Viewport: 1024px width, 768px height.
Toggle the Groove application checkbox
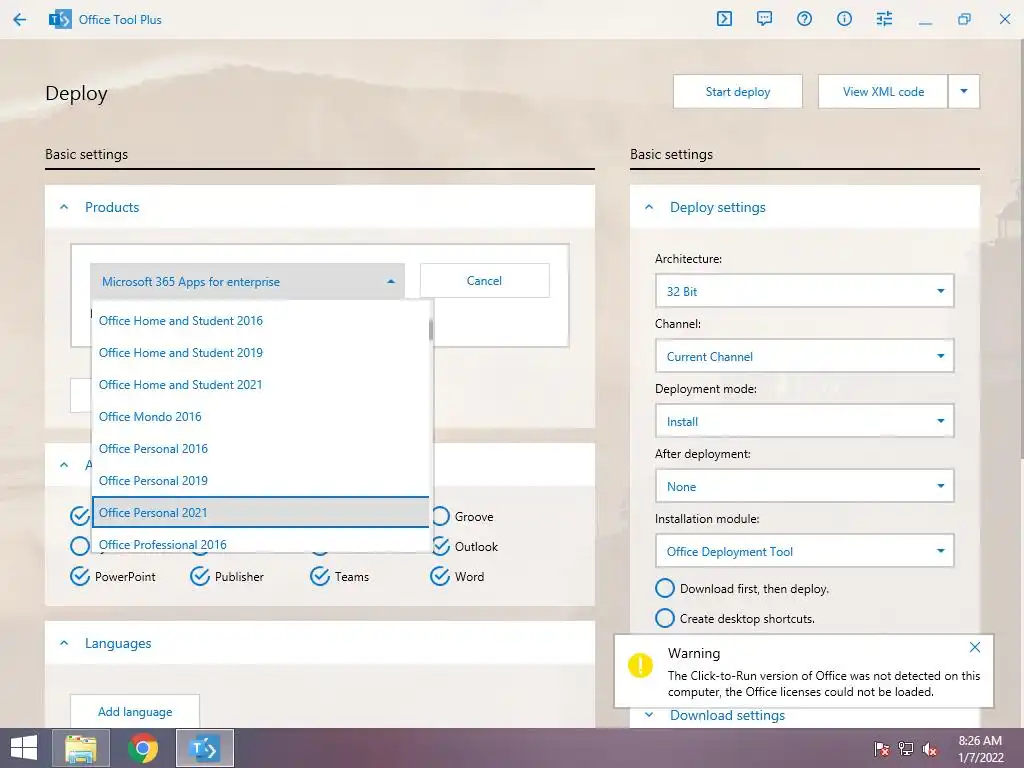(440, 517)
